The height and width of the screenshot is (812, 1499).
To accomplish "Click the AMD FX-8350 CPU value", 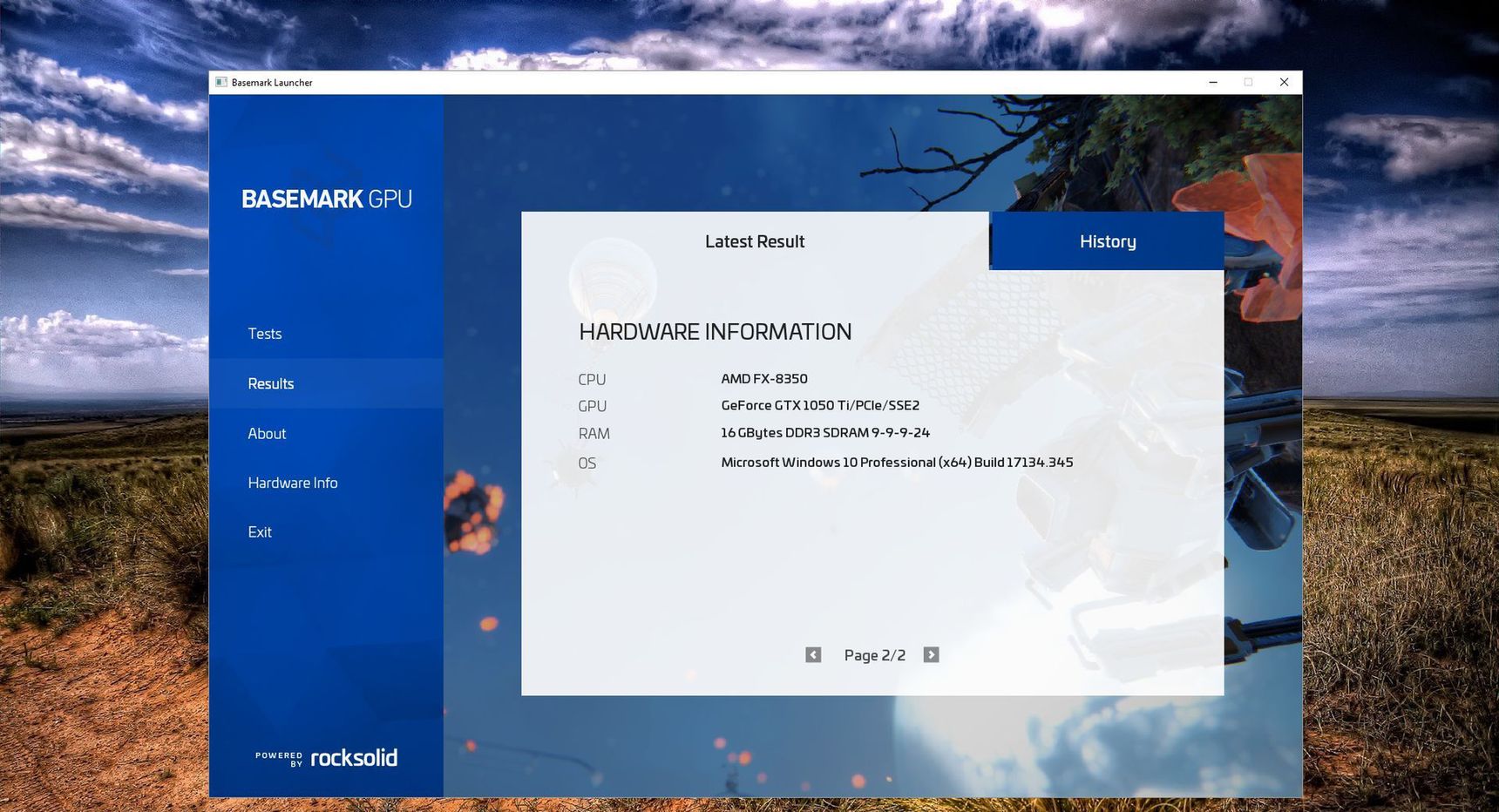I will click(x=764, y=378).
